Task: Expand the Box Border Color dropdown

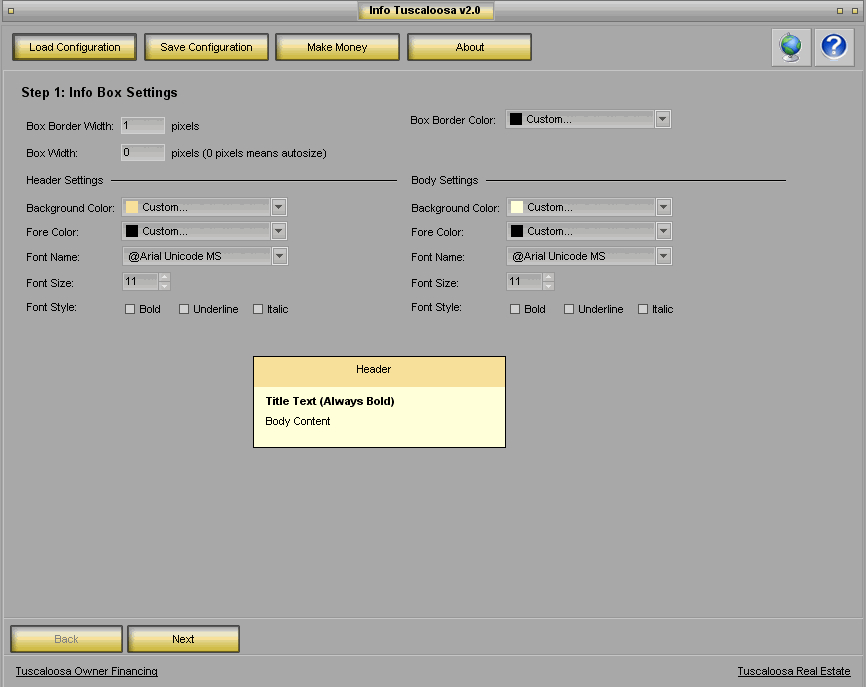Action: 662,119
